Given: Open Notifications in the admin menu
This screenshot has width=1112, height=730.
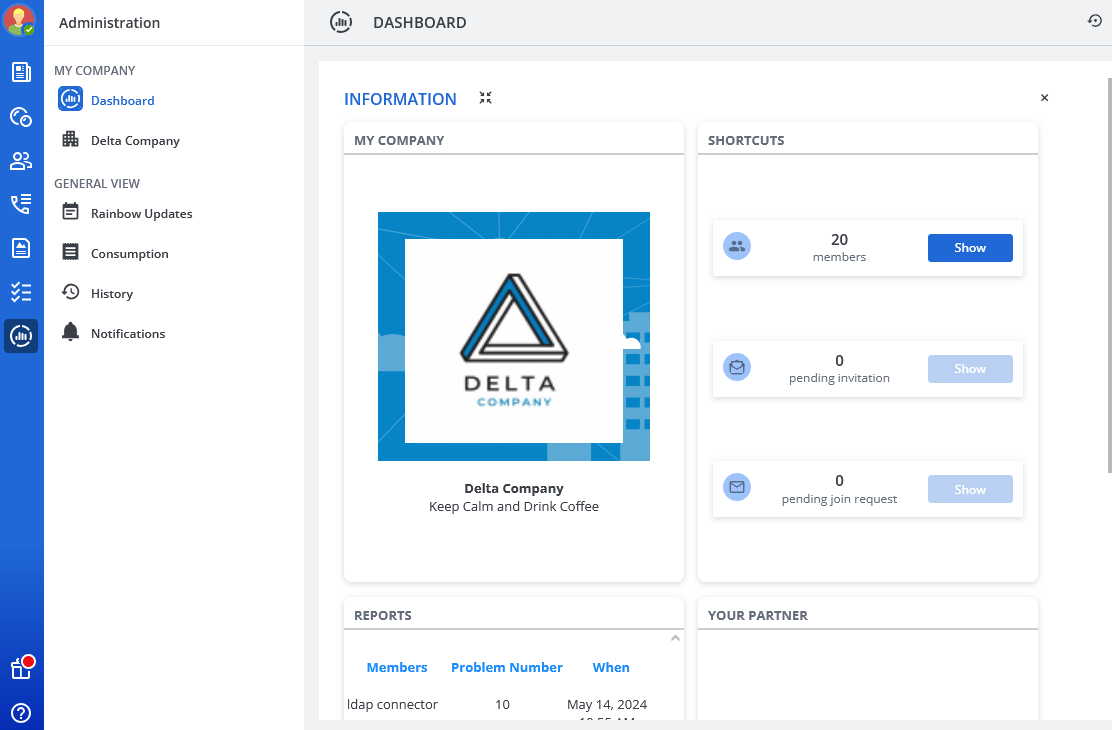Looking at the screenshot, I should (128, 333).
